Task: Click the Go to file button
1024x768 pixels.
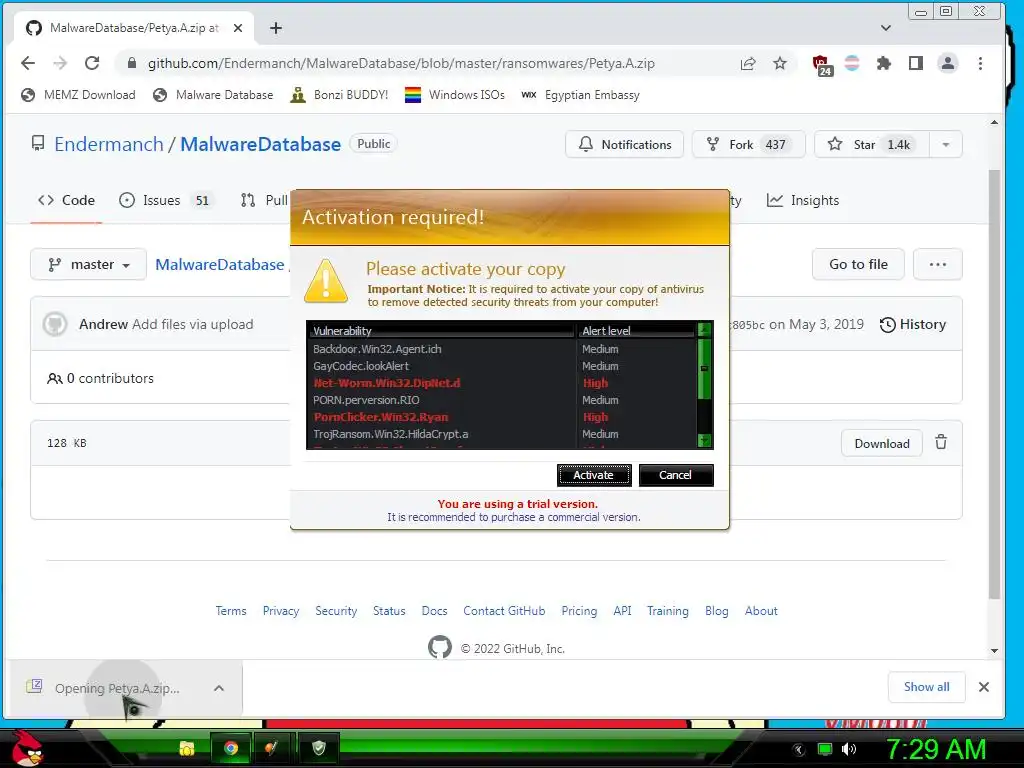Action: click(858, 264)
